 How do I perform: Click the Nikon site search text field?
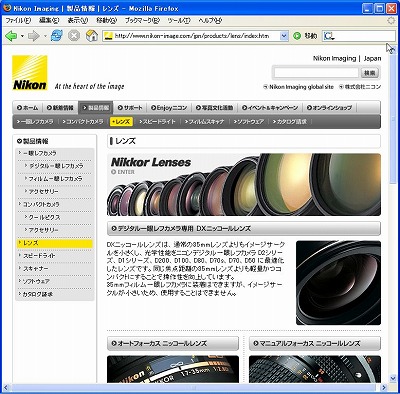(x=316, y=72)
